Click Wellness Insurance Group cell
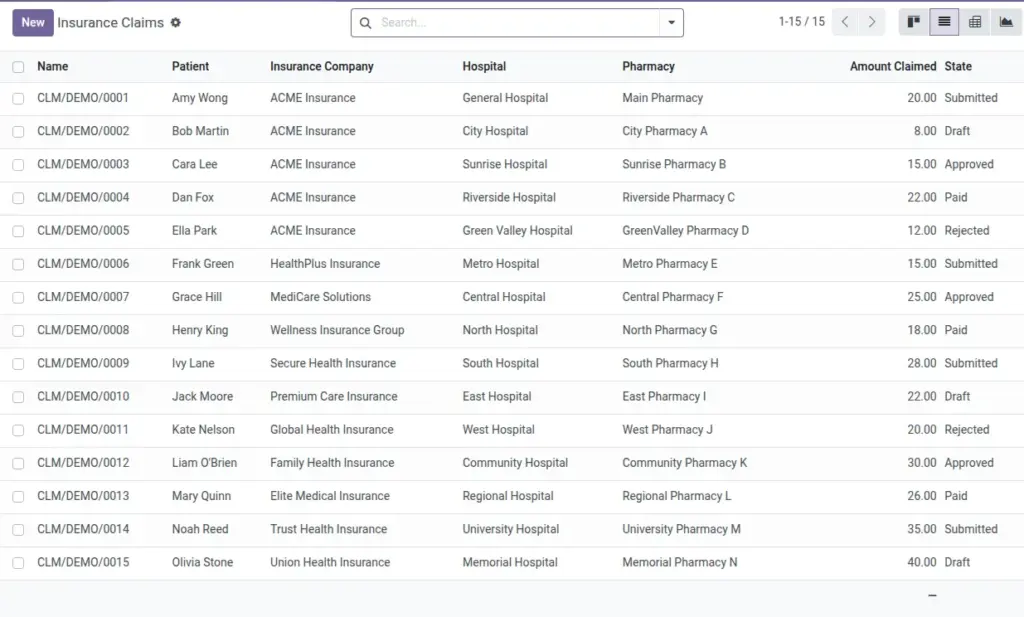Image resolution: width=1024 pixels, height=617 pixels. pos(337,330)
